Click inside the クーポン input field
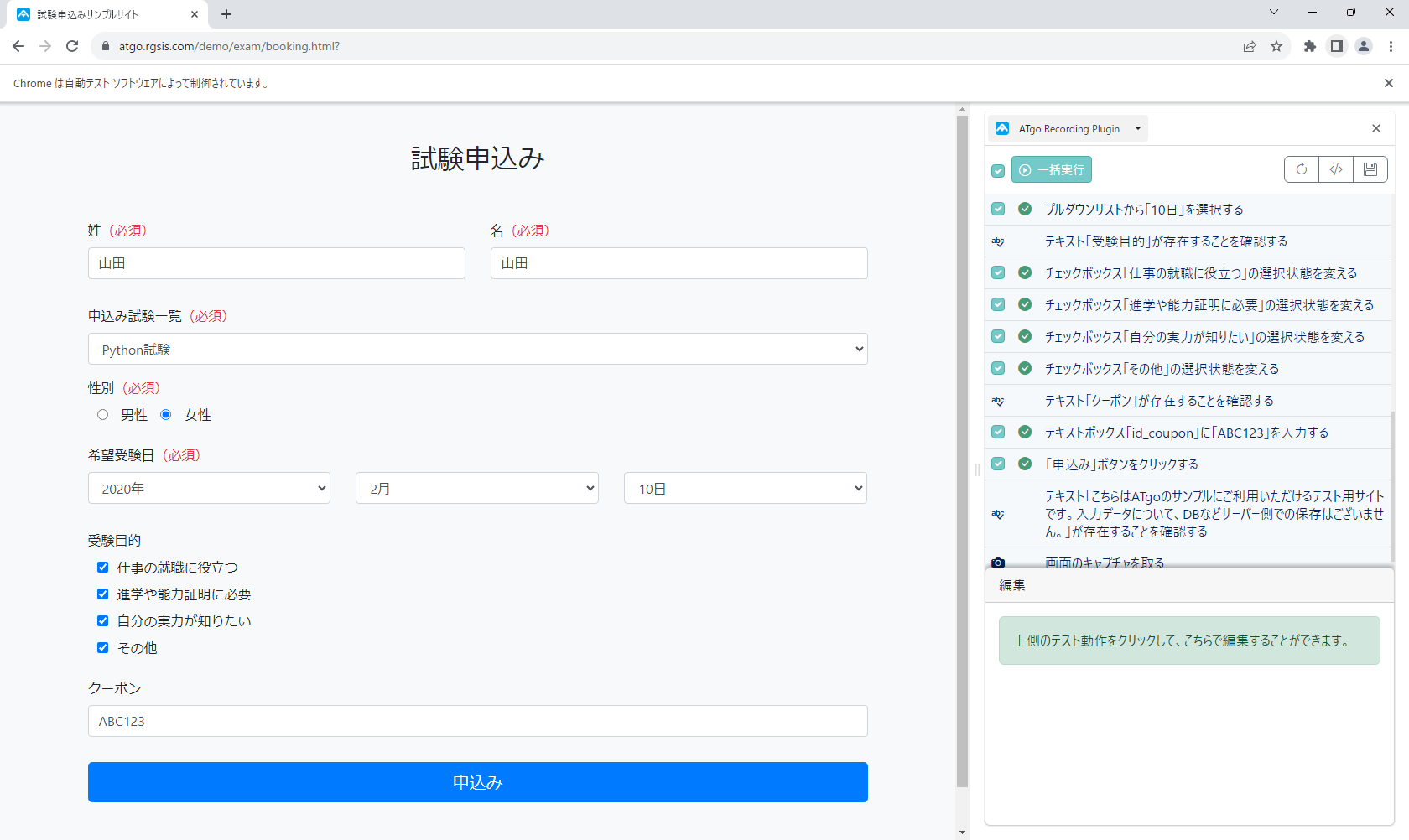Screen dimensions: 1409x840 click(477, 720)
